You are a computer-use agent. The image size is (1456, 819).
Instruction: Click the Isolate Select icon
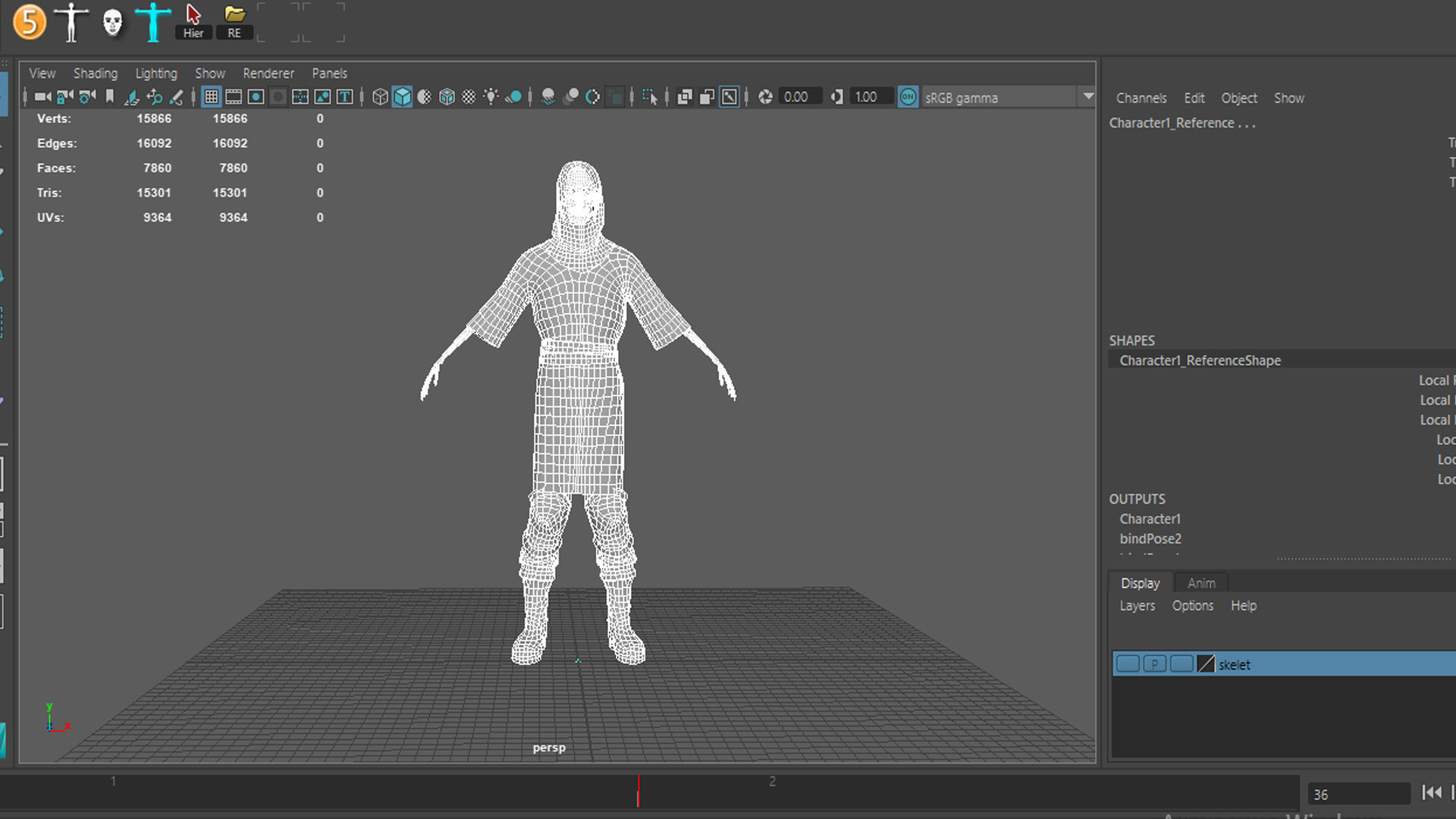[650, 97]
